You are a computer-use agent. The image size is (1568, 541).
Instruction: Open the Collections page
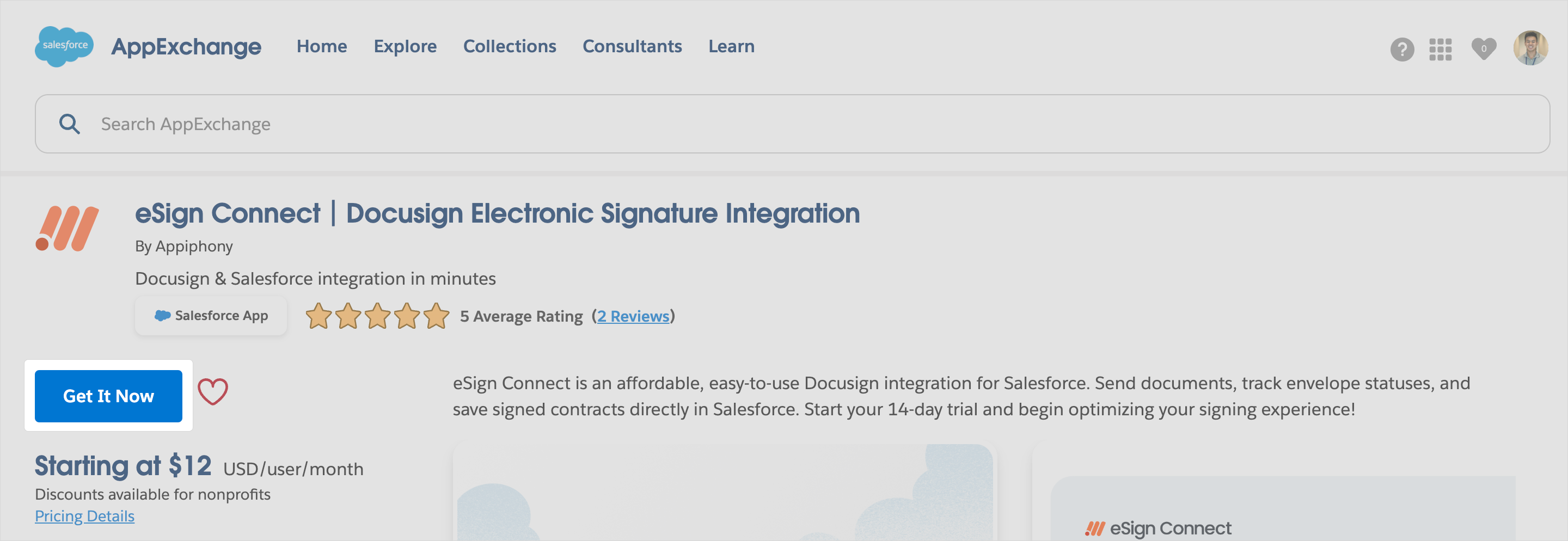point(510,46)
